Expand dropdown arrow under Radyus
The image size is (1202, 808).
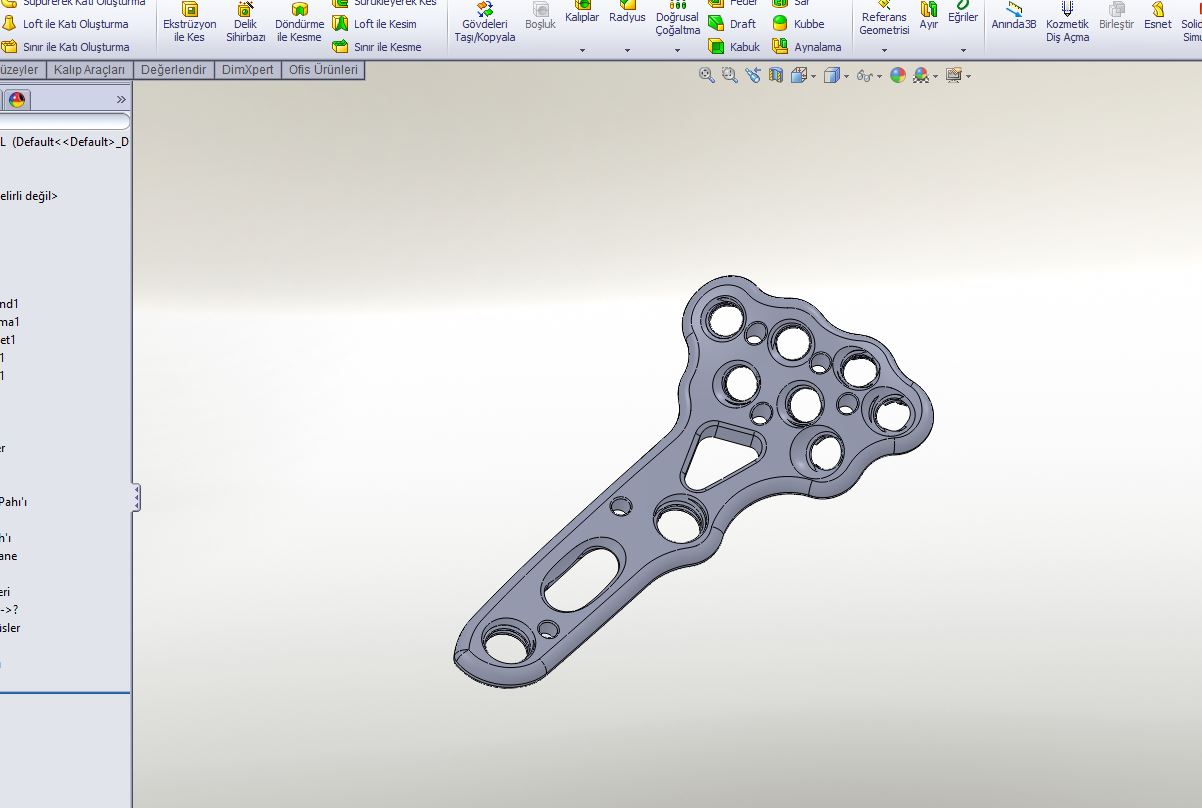628,50
